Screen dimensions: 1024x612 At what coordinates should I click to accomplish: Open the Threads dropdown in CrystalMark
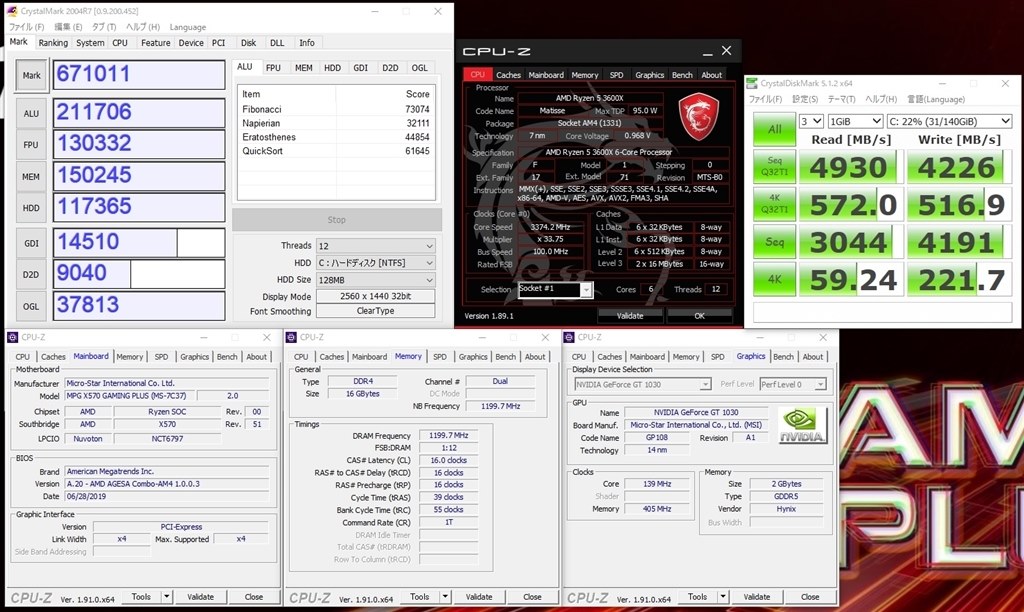pos(376,246)
